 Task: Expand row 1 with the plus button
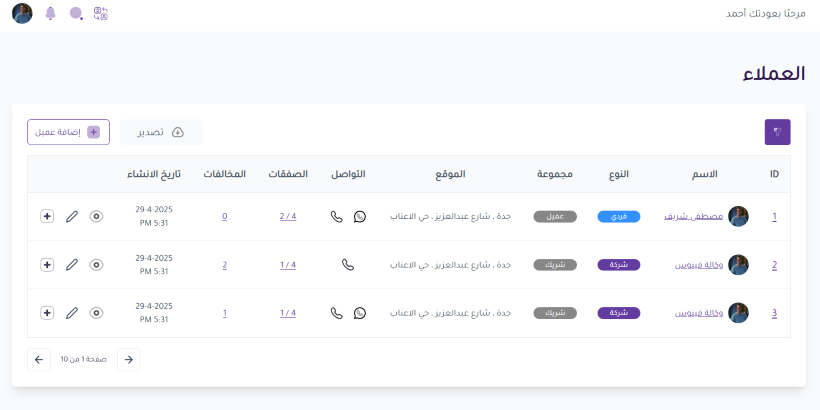[47, 216]
